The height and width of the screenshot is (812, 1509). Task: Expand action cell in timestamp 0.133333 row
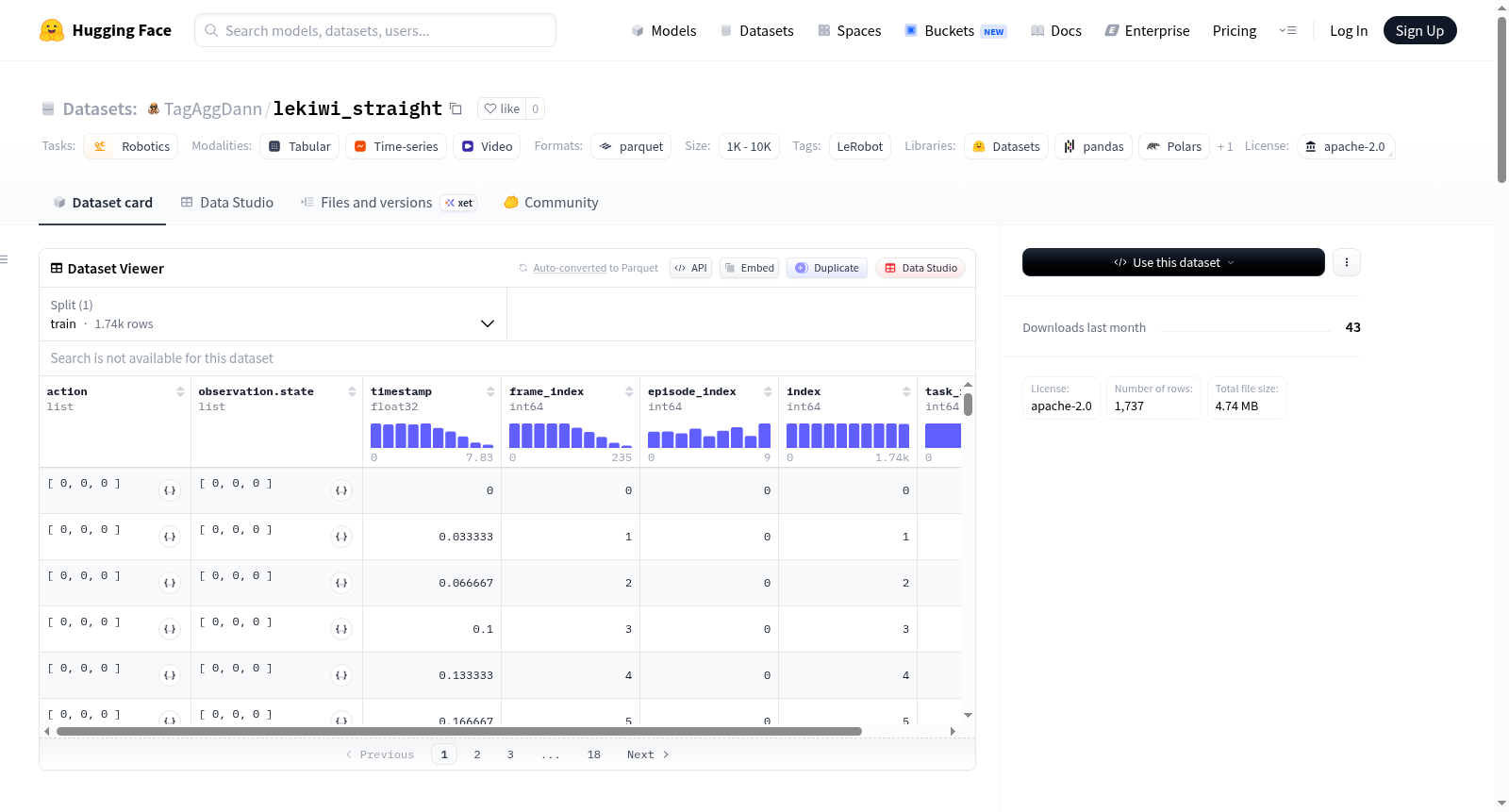coord(170,675)
